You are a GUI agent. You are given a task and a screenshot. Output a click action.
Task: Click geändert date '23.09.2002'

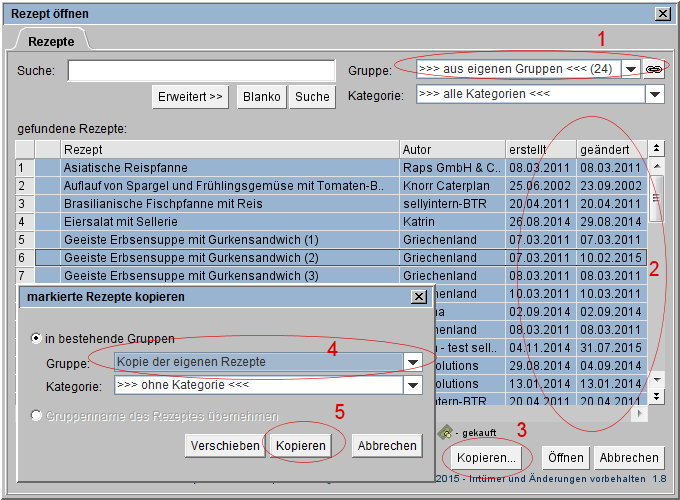click(x=611, y=186)
